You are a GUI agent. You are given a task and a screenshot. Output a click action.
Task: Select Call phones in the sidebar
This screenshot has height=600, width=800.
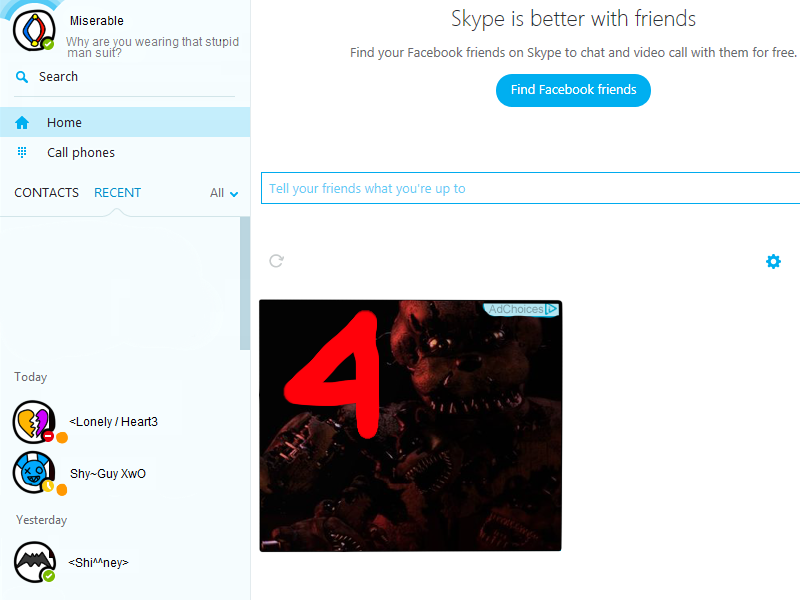click(x=81, y=153)
